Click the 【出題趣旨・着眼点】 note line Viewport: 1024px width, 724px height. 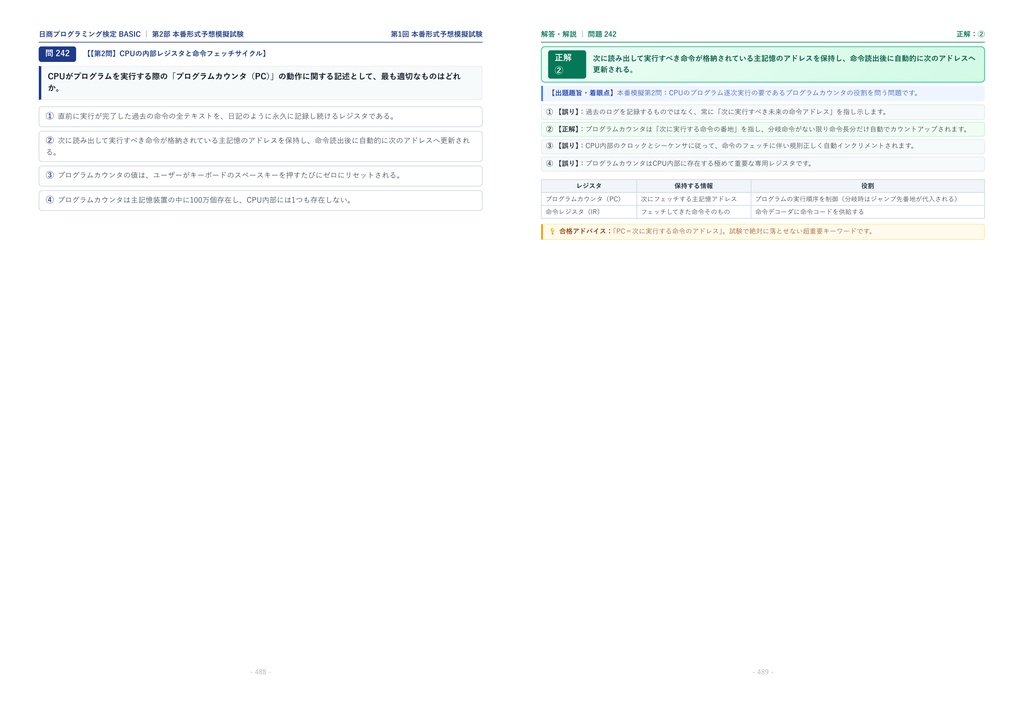click(763, 93)
